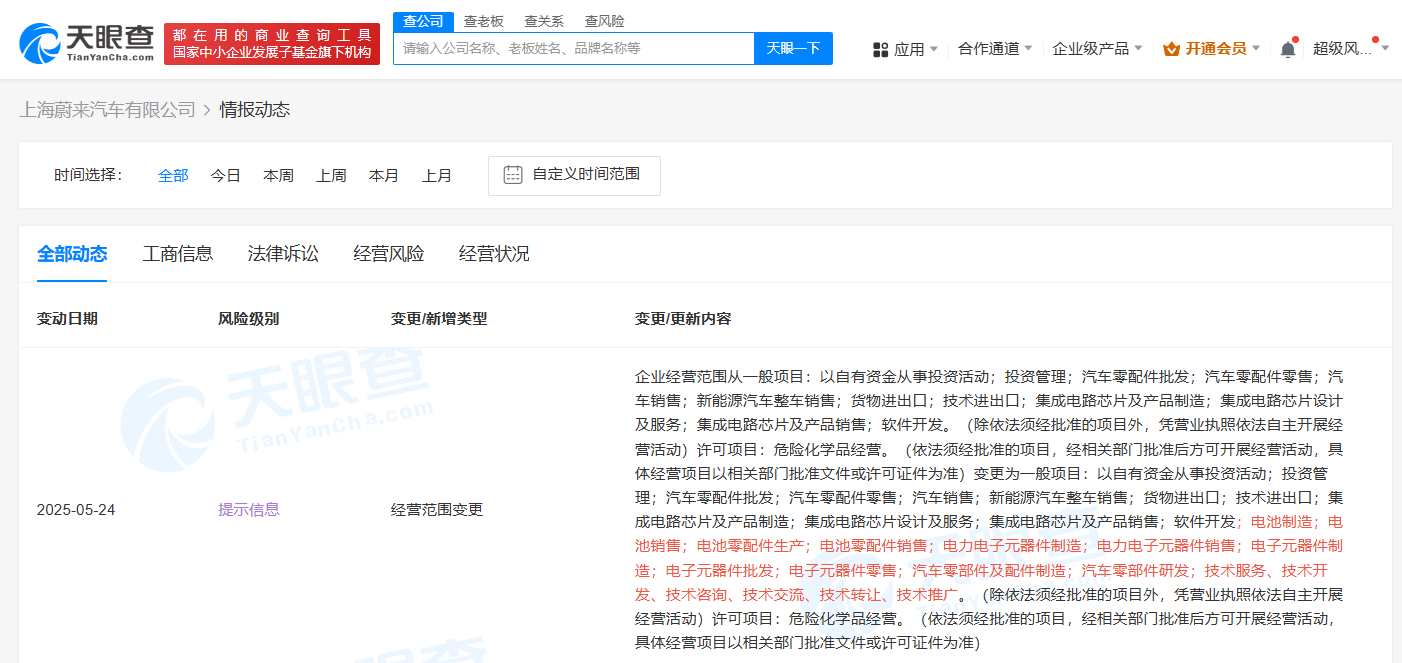
Task: Click the 自定义时间范围 button
Action: [x=574, y=175]
